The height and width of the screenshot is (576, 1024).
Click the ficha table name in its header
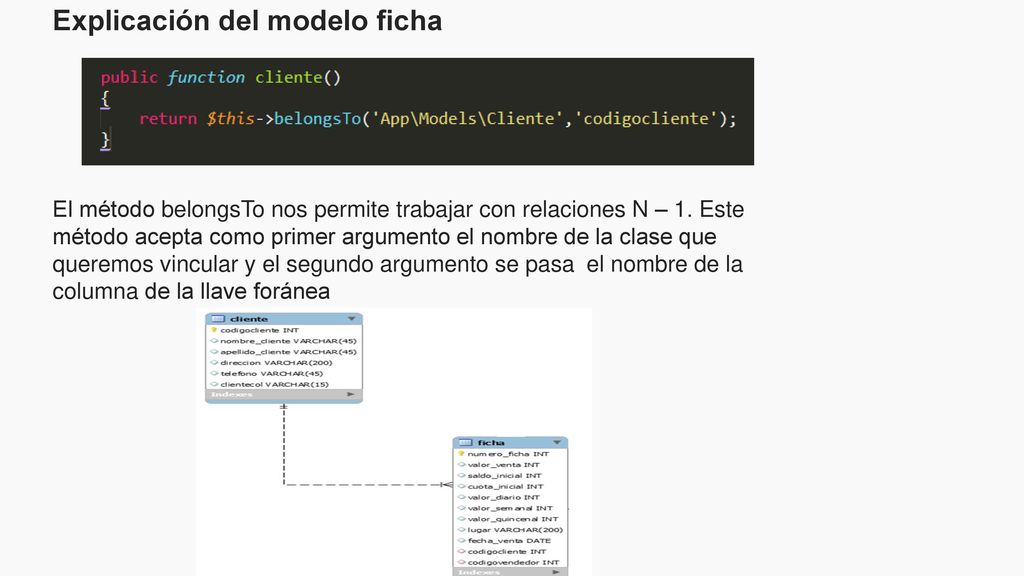pyautogui.click(x=490, y=442)
